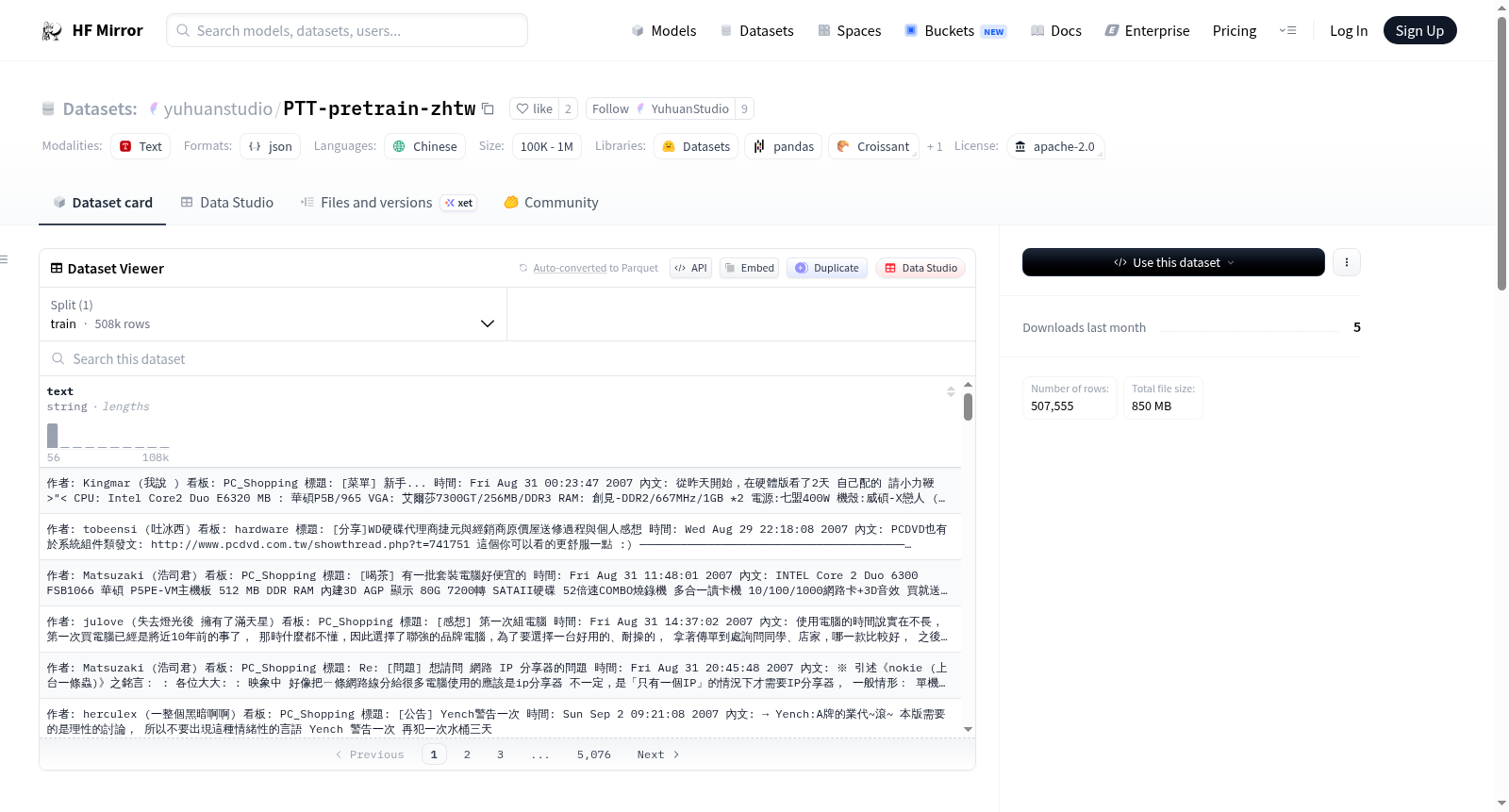Click the xet badge on Files tab

click(x=459, y=203)
